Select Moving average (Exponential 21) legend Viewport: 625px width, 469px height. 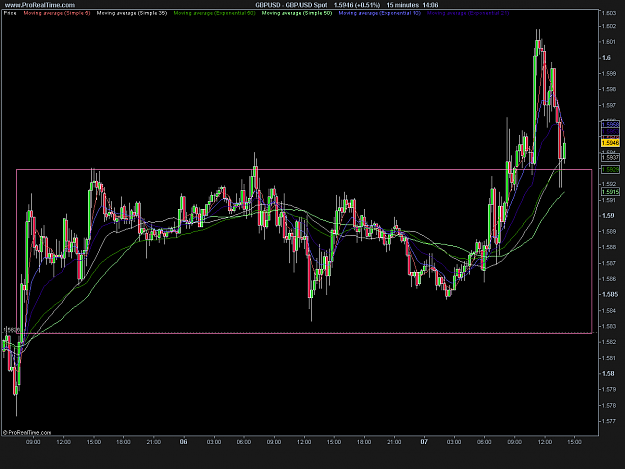click(x=468, y=13)
